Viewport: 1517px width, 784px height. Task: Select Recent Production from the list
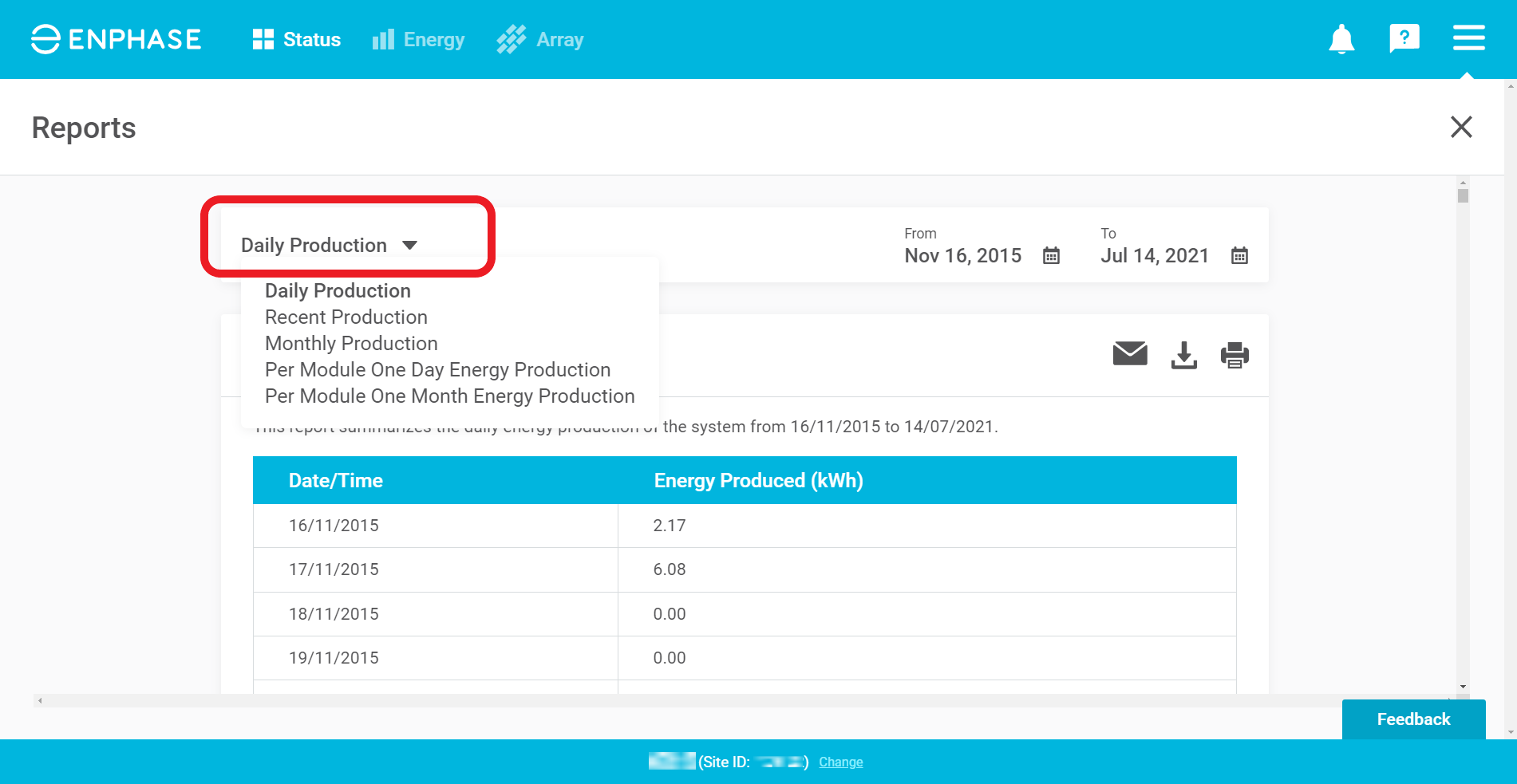pos(346,317)
